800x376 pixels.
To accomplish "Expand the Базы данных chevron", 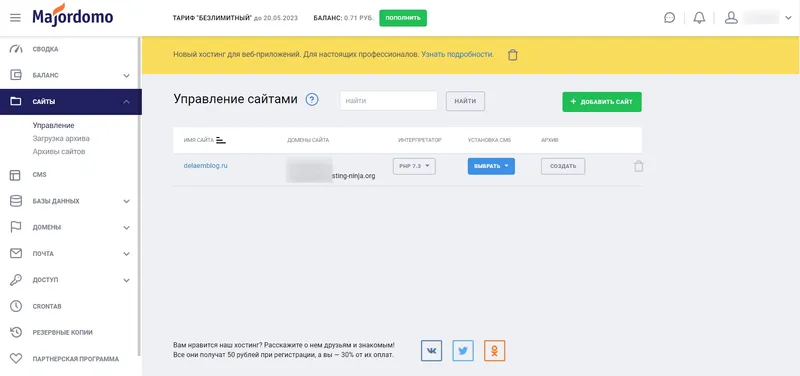I will point(127,202).
